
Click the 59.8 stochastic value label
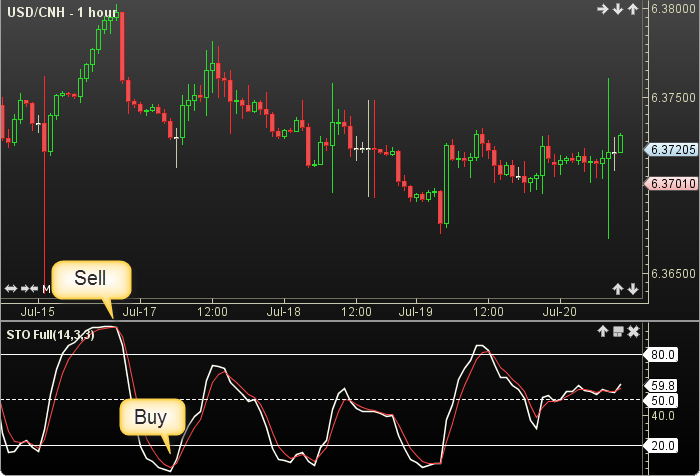click(x=662, y=386)
